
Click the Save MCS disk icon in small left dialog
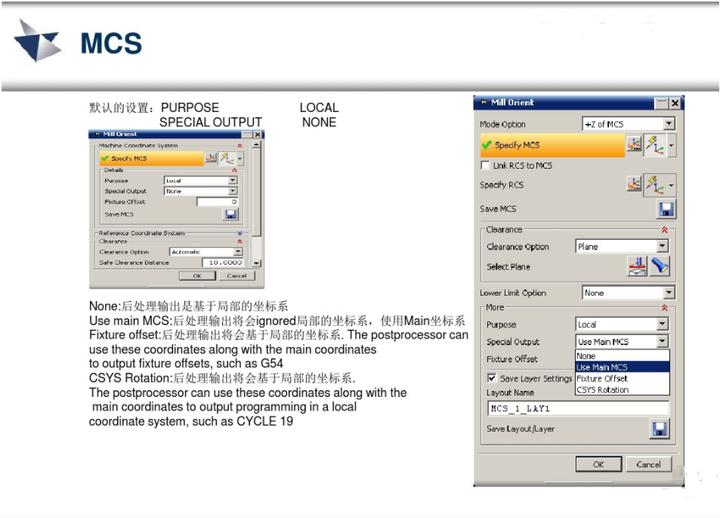point(230,214)
